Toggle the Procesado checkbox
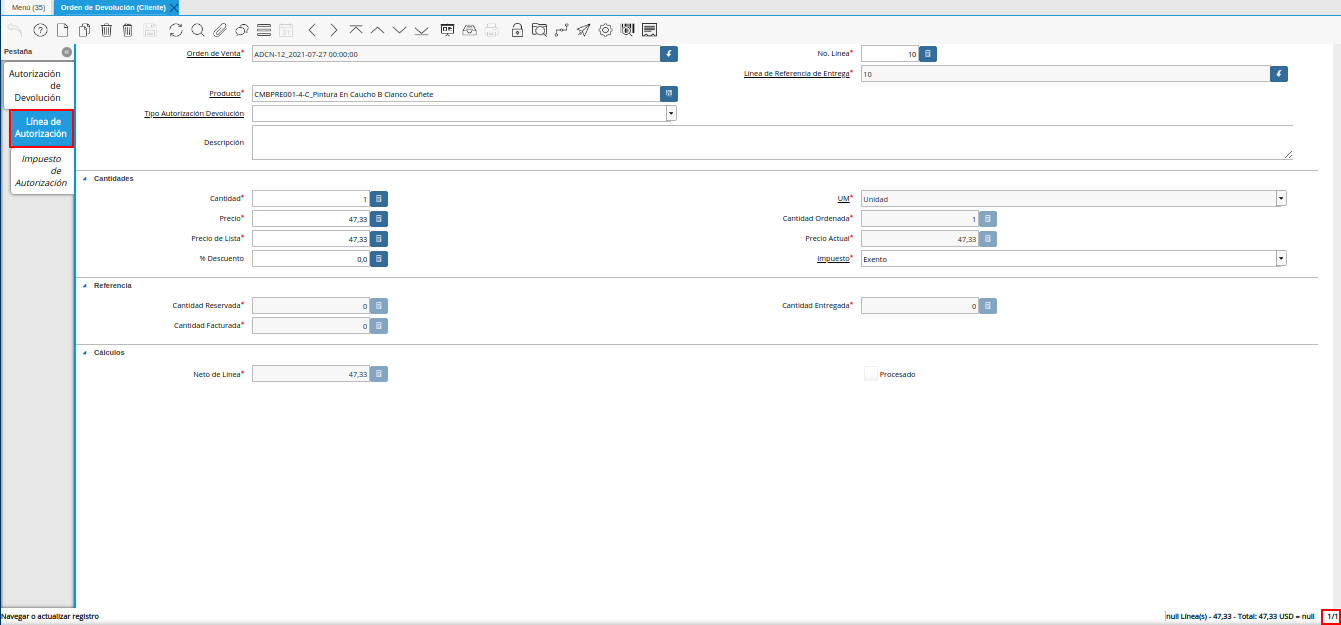This screenshot has height=625, width=1341. (x=870, y=374)
